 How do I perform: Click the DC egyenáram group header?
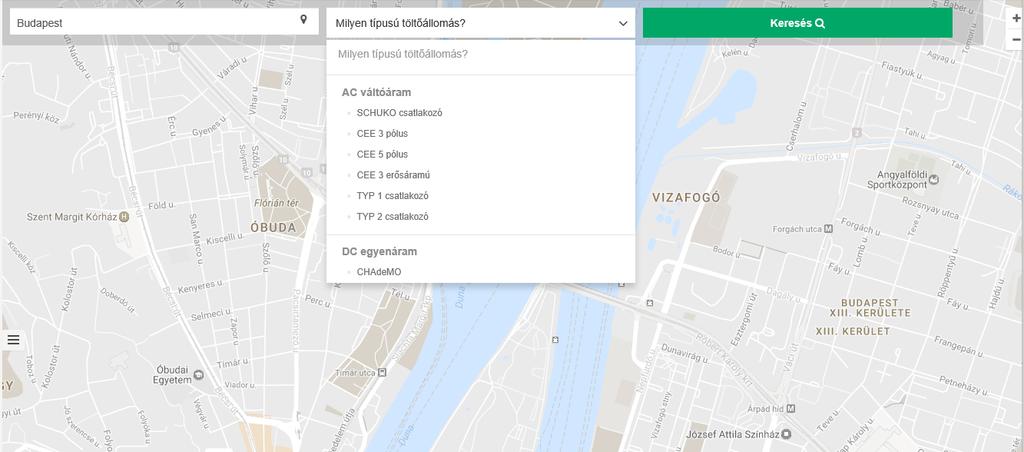(x=379, y=251)
